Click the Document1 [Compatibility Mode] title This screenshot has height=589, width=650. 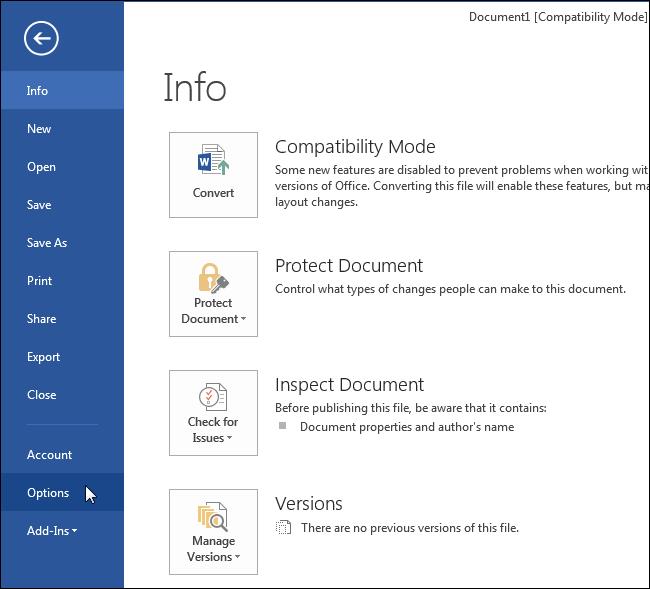(x=558, y=17)
